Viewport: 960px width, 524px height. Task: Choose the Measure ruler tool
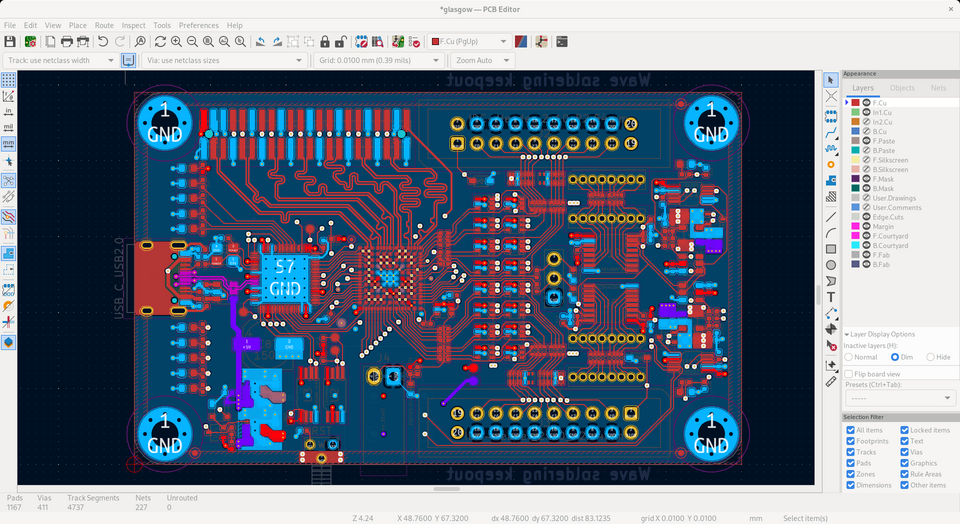831,381
